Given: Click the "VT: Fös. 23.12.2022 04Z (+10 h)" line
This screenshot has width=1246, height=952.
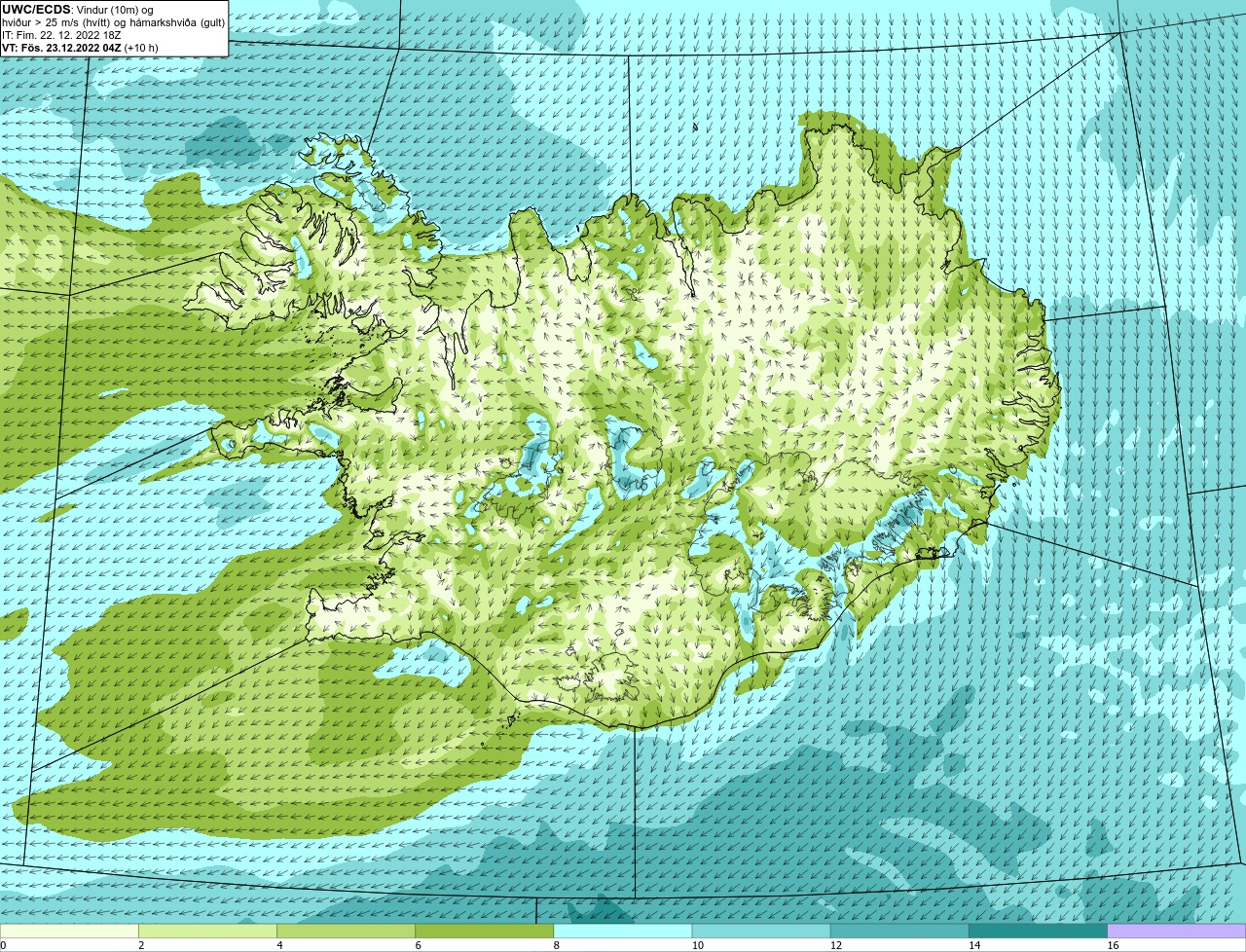Looking at the screenshot, I should (80, 48).
